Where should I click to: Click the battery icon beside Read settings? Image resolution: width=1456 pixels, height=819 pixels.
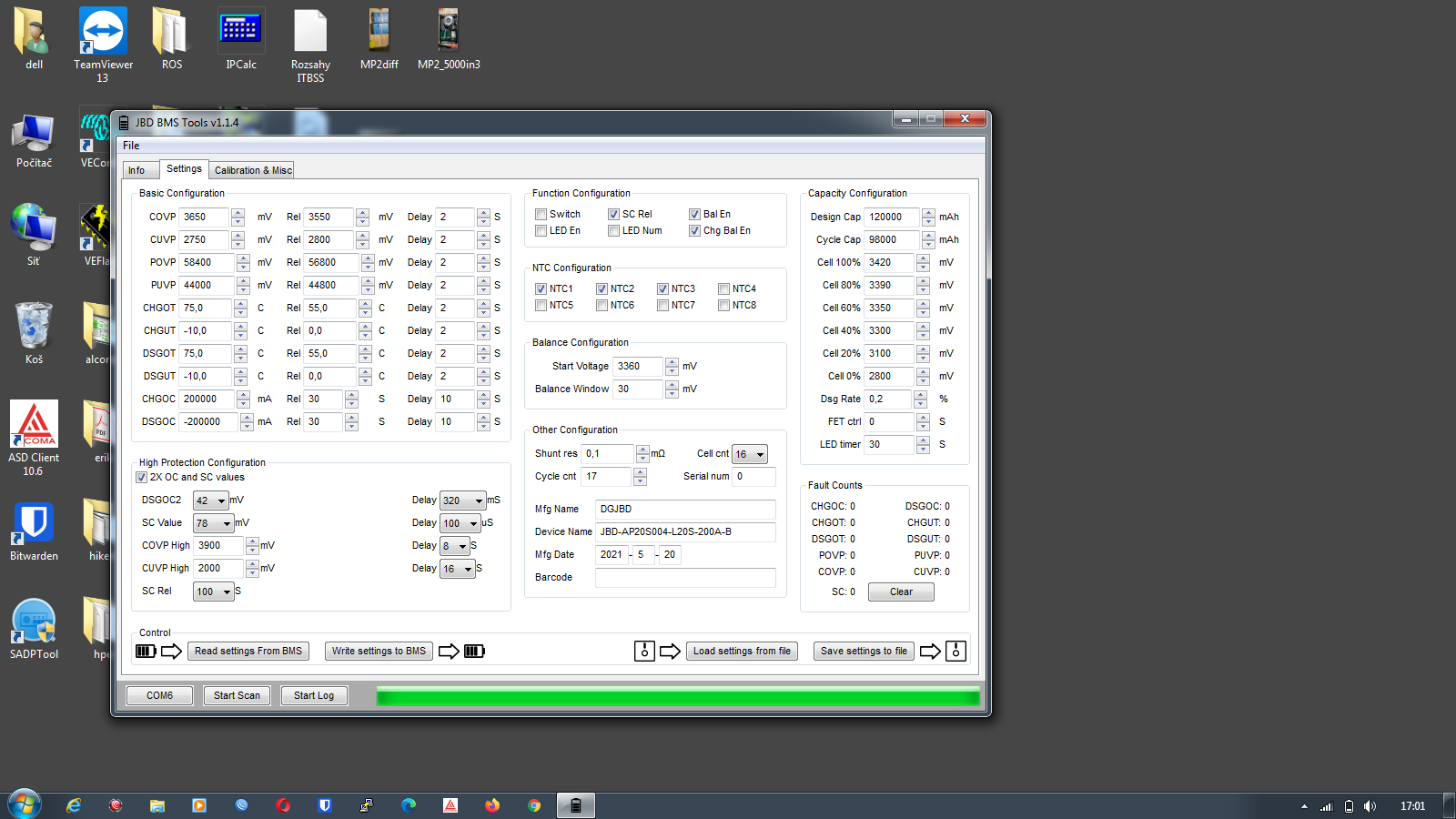click(146, 651)
